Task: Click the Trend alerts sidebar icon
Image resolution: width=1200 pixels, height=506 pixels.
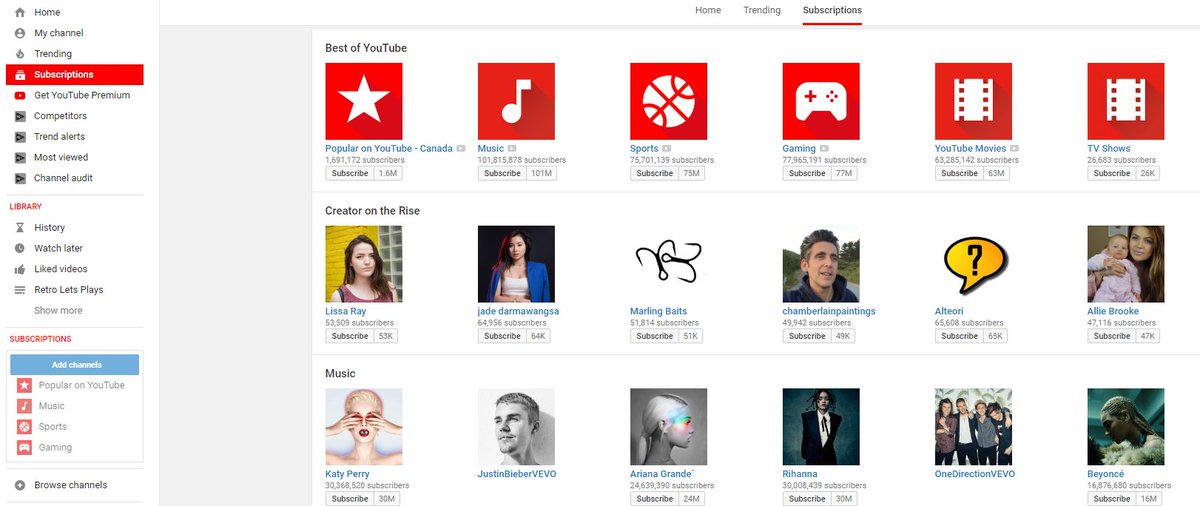Action: [20, 137]
